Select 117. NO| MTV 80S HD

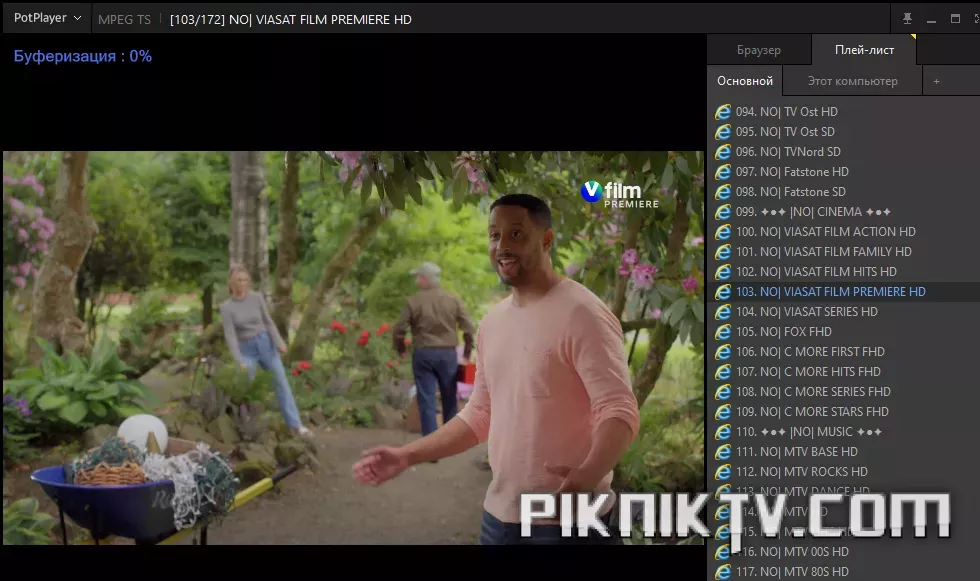844,572
